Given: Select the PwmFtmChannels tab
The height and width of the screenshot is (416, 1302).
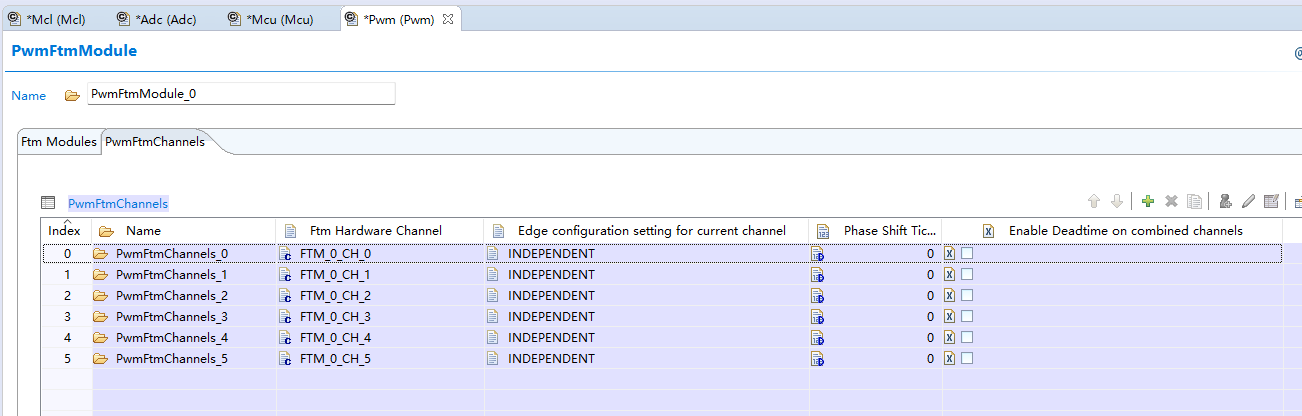Looking at the screenshot, I should [x=155, y=142].
